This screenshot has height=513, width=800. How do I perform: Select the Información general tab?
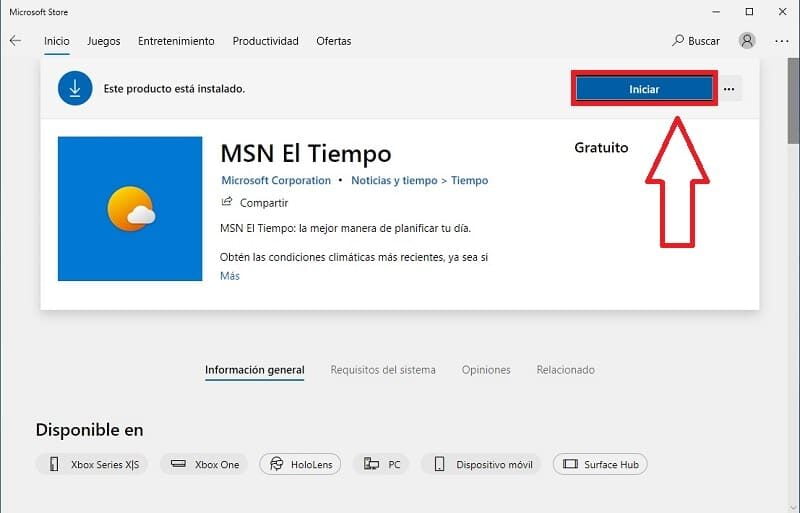(x=255, y=370)
